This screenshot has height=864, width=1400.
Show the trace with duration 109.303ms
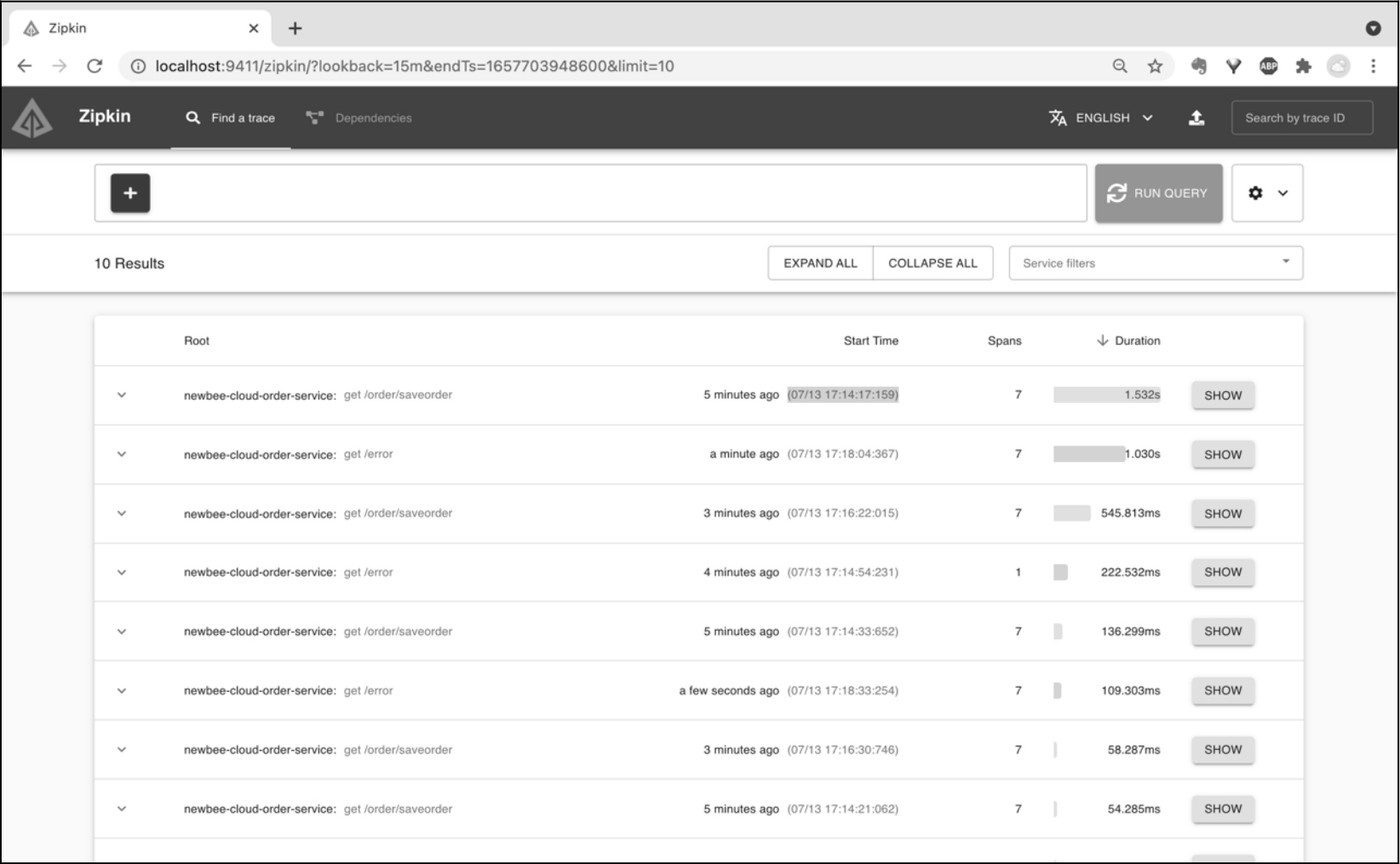(1223, 691)
